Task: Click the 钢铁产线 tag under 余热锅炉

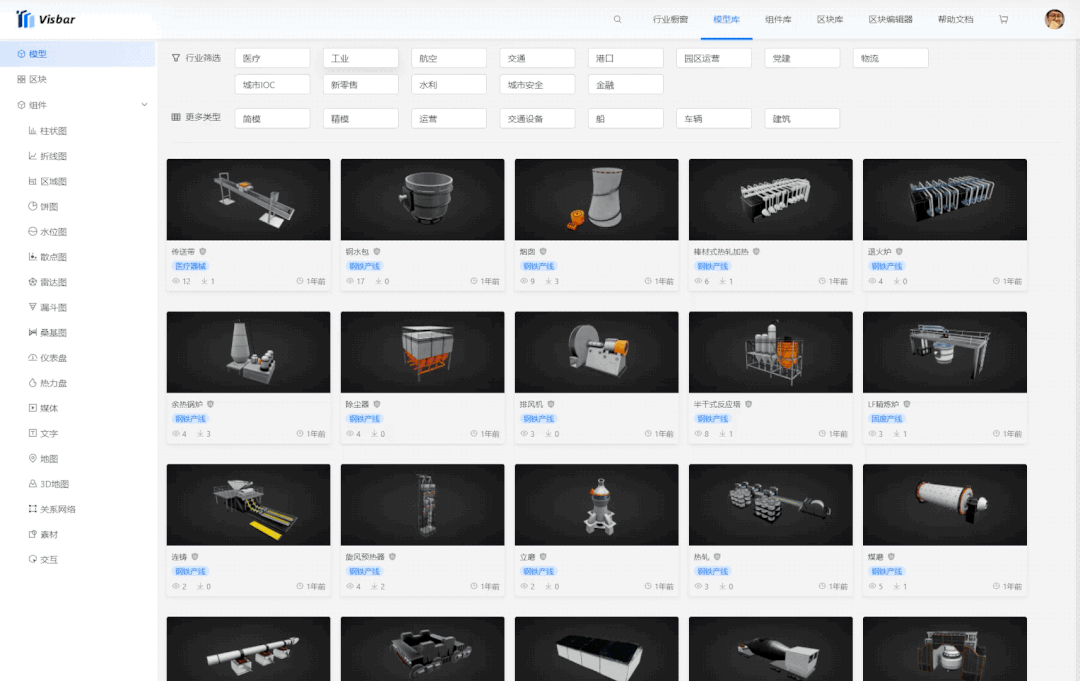Action: point(189,419)
